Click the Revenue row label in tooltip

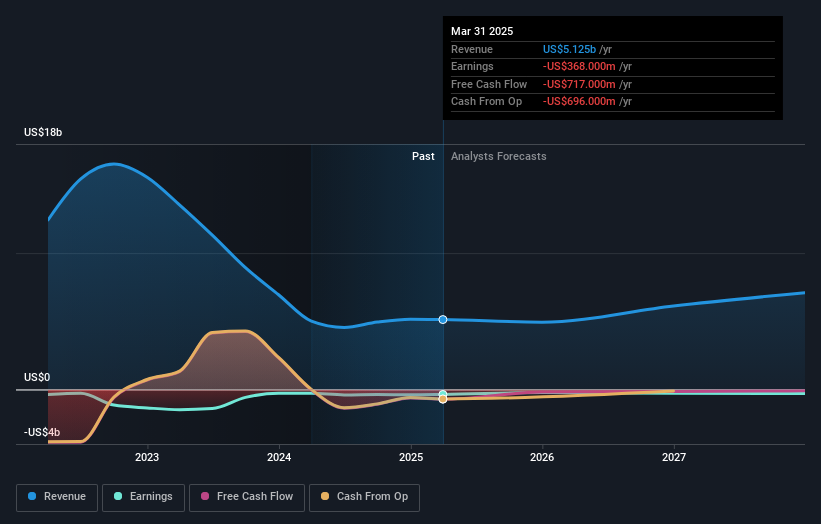click(x=472, y=49)
